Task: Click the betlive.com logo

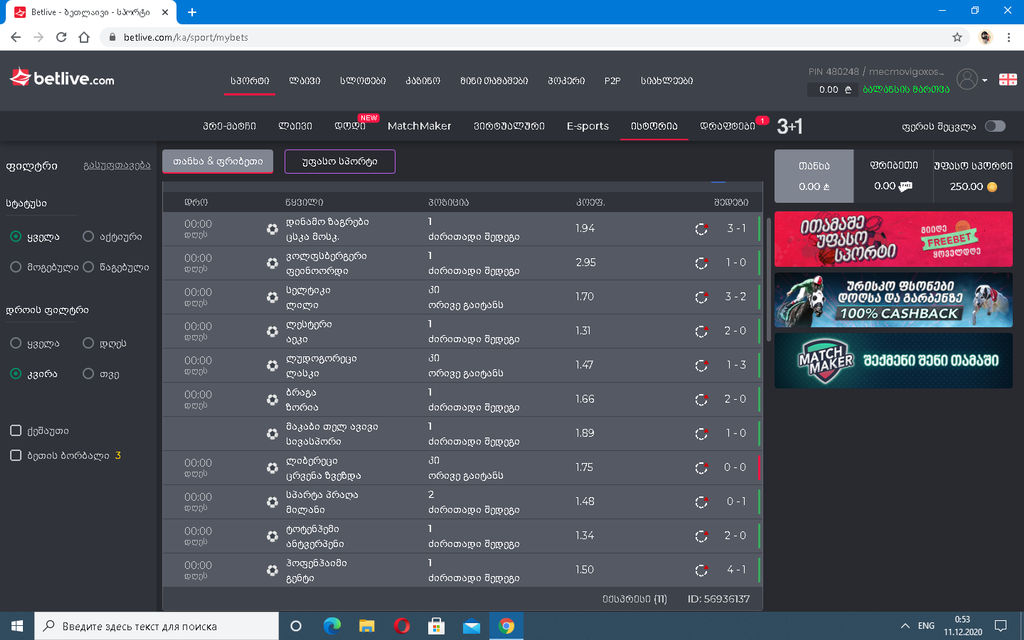Action: click(x=62, y=78)
